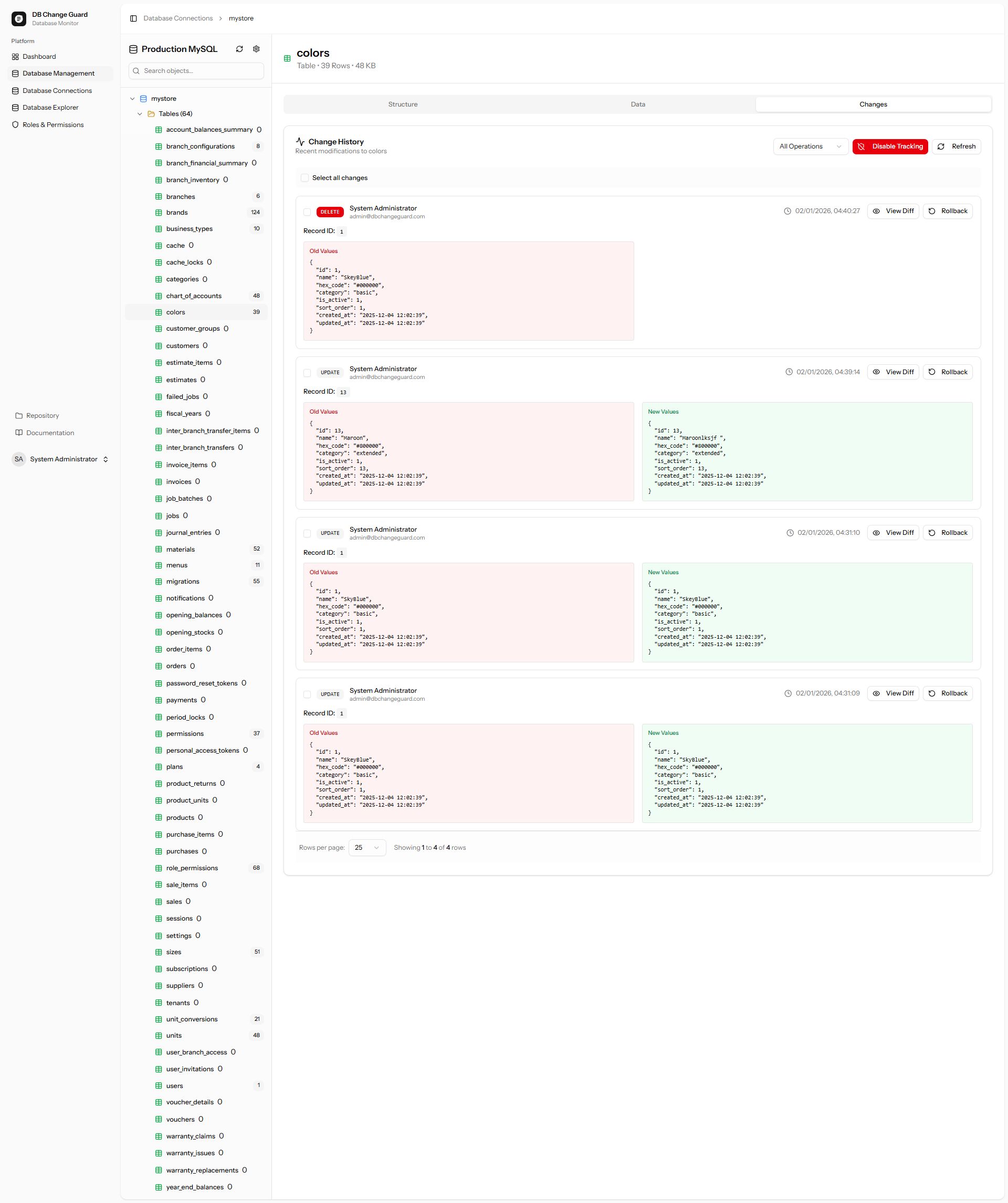Collapse the Tables (64) folder
1008x1203 pixels.
tap(140, 114)
